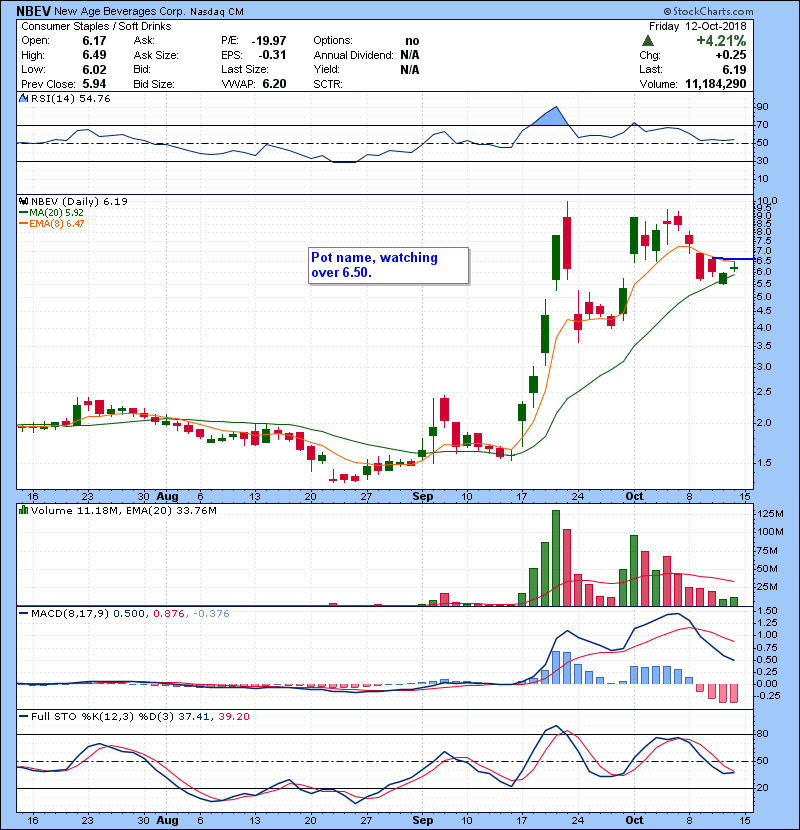Click the 'SCTR:' label
The height and width of the screenshot is (830, 800).
pos(328,84)
